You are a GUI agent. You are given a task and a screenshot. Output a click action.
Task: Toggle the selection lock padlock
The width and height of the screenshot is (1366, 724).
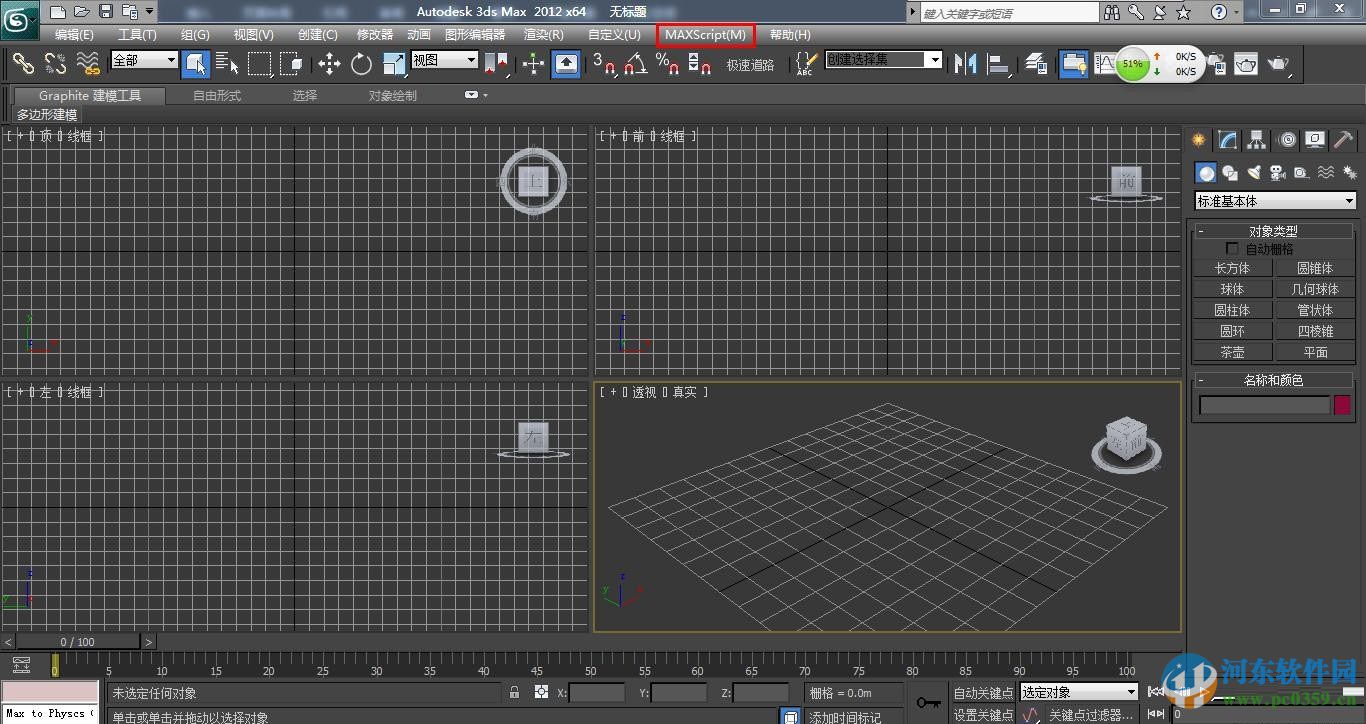tap(514, 692)
